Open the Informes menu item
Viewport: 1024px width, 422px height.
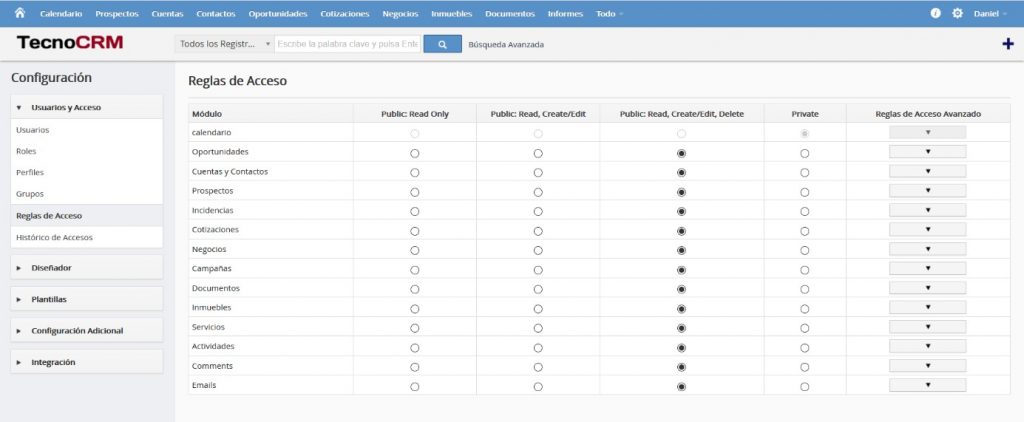point(566,14)
